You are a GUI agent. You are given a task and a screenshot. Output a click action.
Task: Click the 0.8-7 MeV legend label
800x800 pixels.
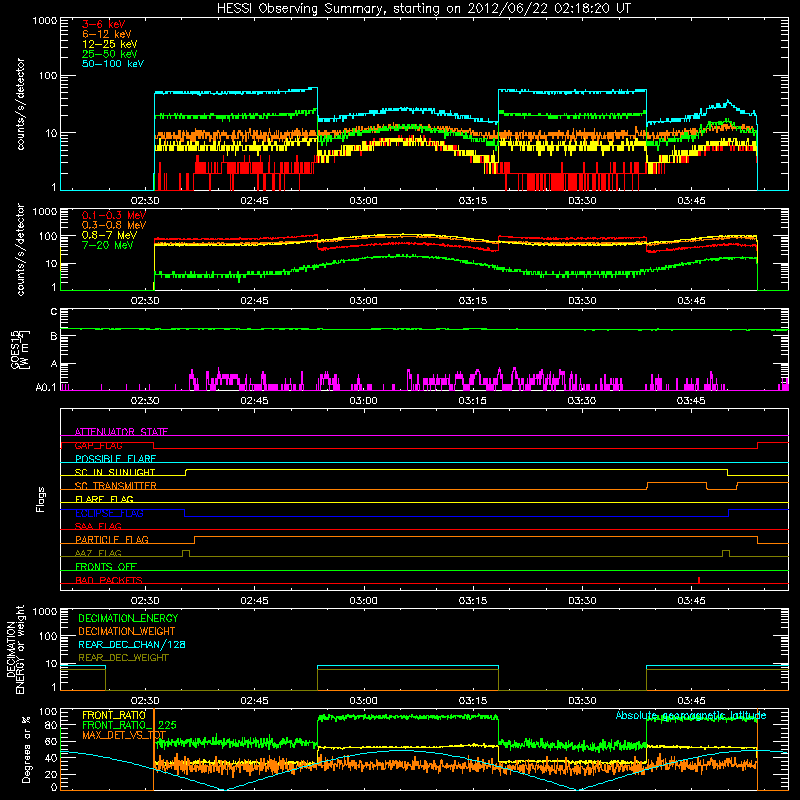coord(109,235)
